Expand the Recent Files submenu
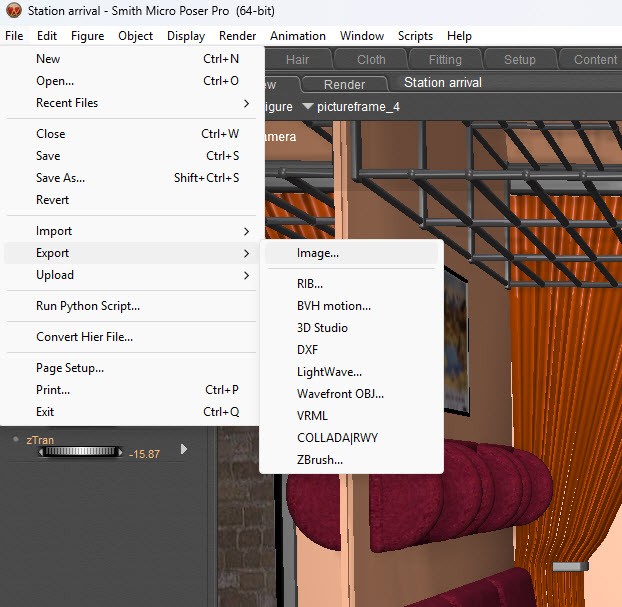The width and height of the screenshot is (622, 607). tap(130, 103)
